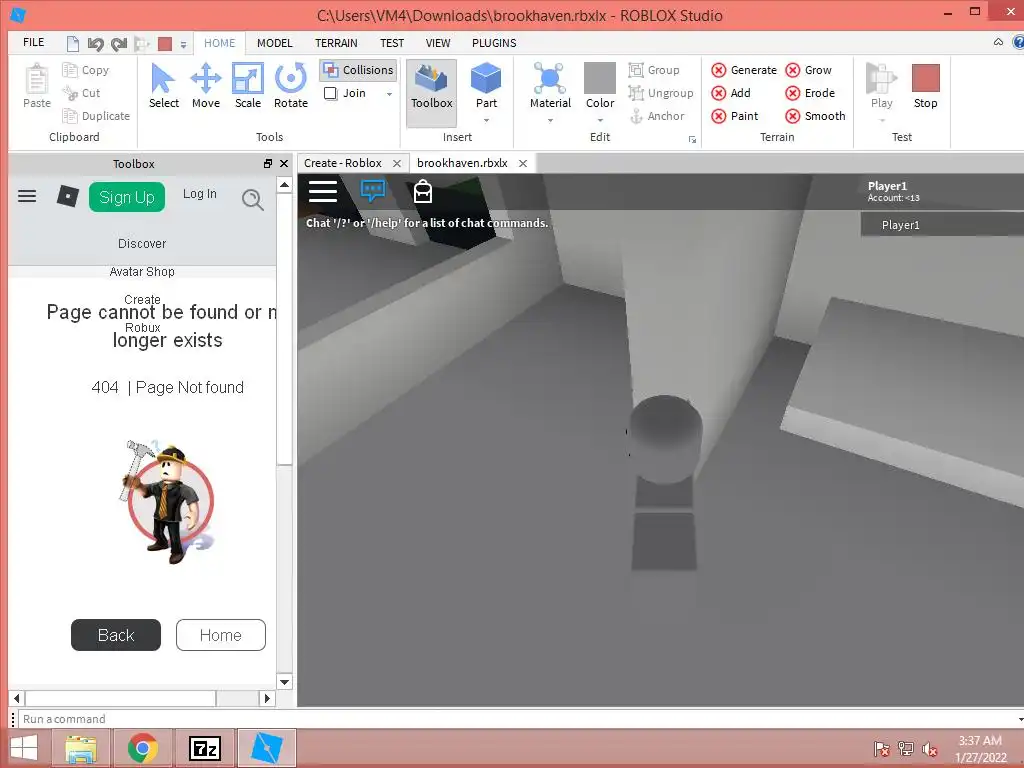This screenshot has width=1024, height=768.
Task: Open quick access toolbar customize arrow
Action: (x=184, y=44)
